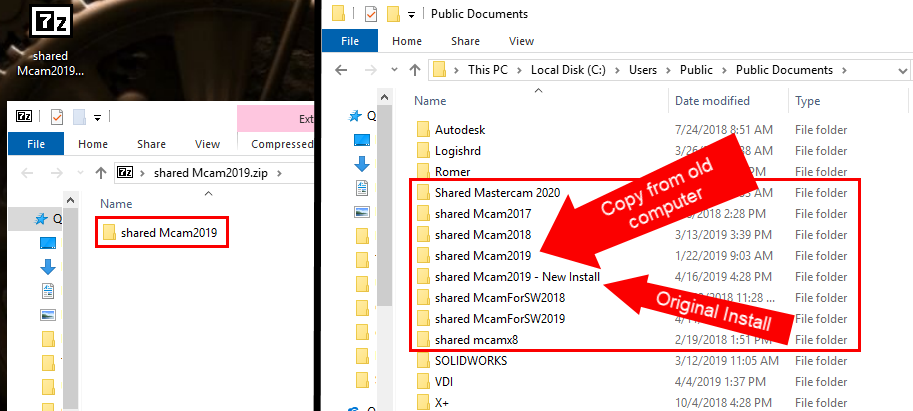The width and height of the screenshot is (913, 411).
Task: Click the folder icon in Public Documents title bar
Action: click(x=338, y=13)
